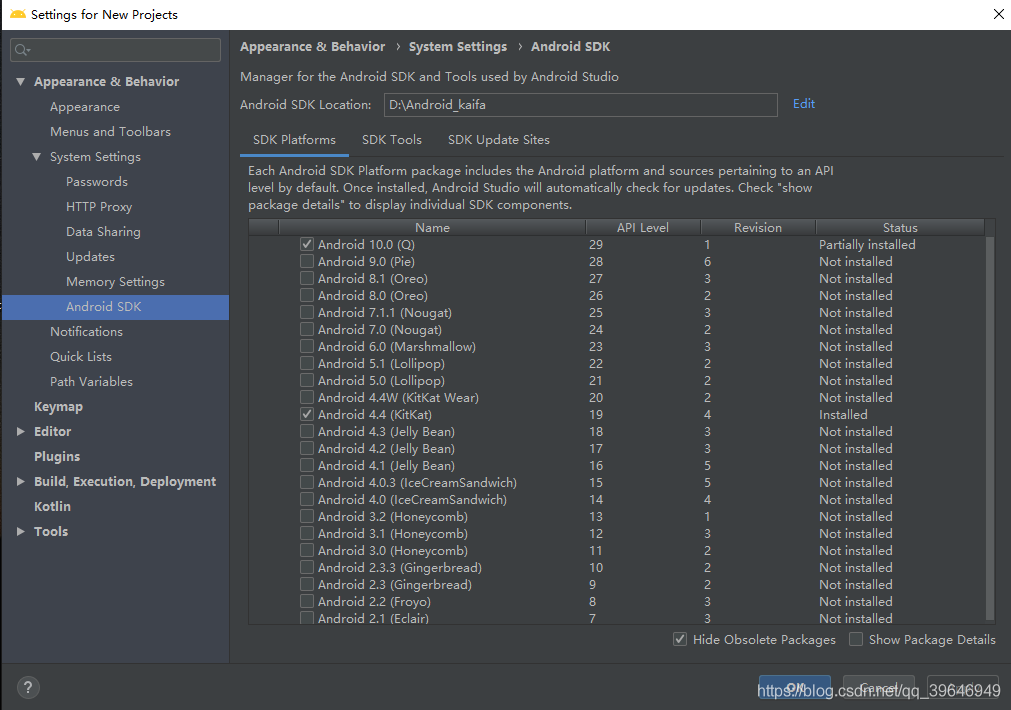1011x710 pixels.
Task: Enable the Android 5.0 (Lollipop) checkbox
Action: point(307,380)
